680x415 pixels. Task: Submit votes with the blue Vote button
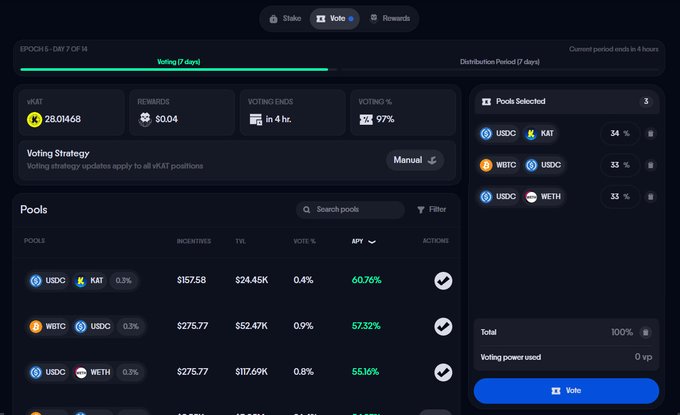click(566, 391)
